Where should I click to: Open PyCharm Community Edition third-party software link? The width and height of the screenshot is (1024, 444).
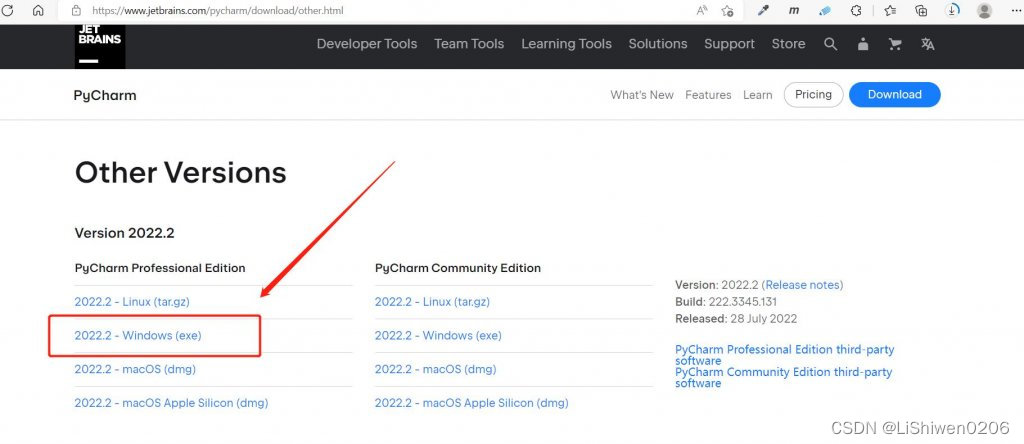[784, 377]
